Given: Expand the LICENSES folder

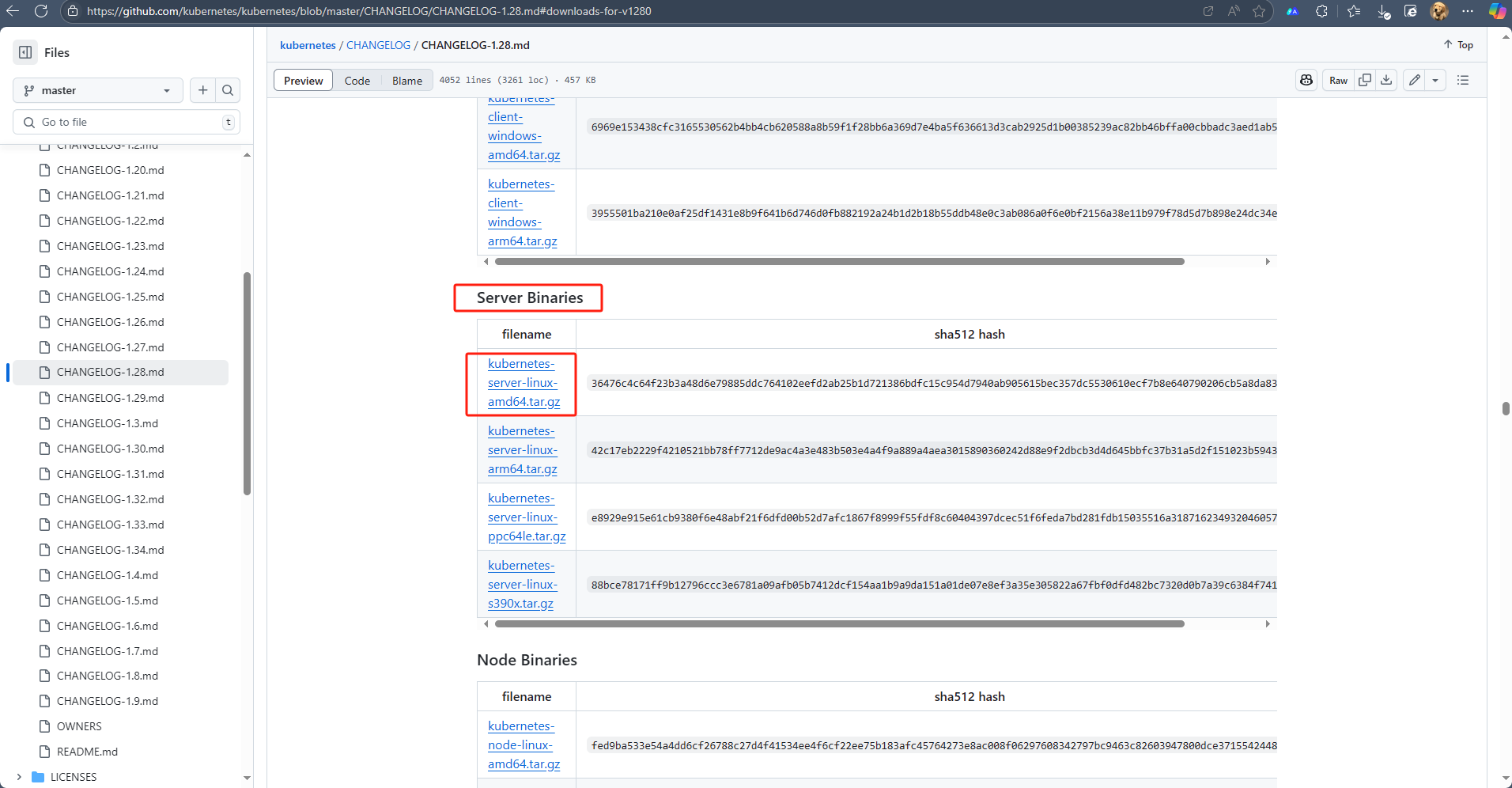Looking at the screenshot, I should pyautogui.click(x=19, y=777).
